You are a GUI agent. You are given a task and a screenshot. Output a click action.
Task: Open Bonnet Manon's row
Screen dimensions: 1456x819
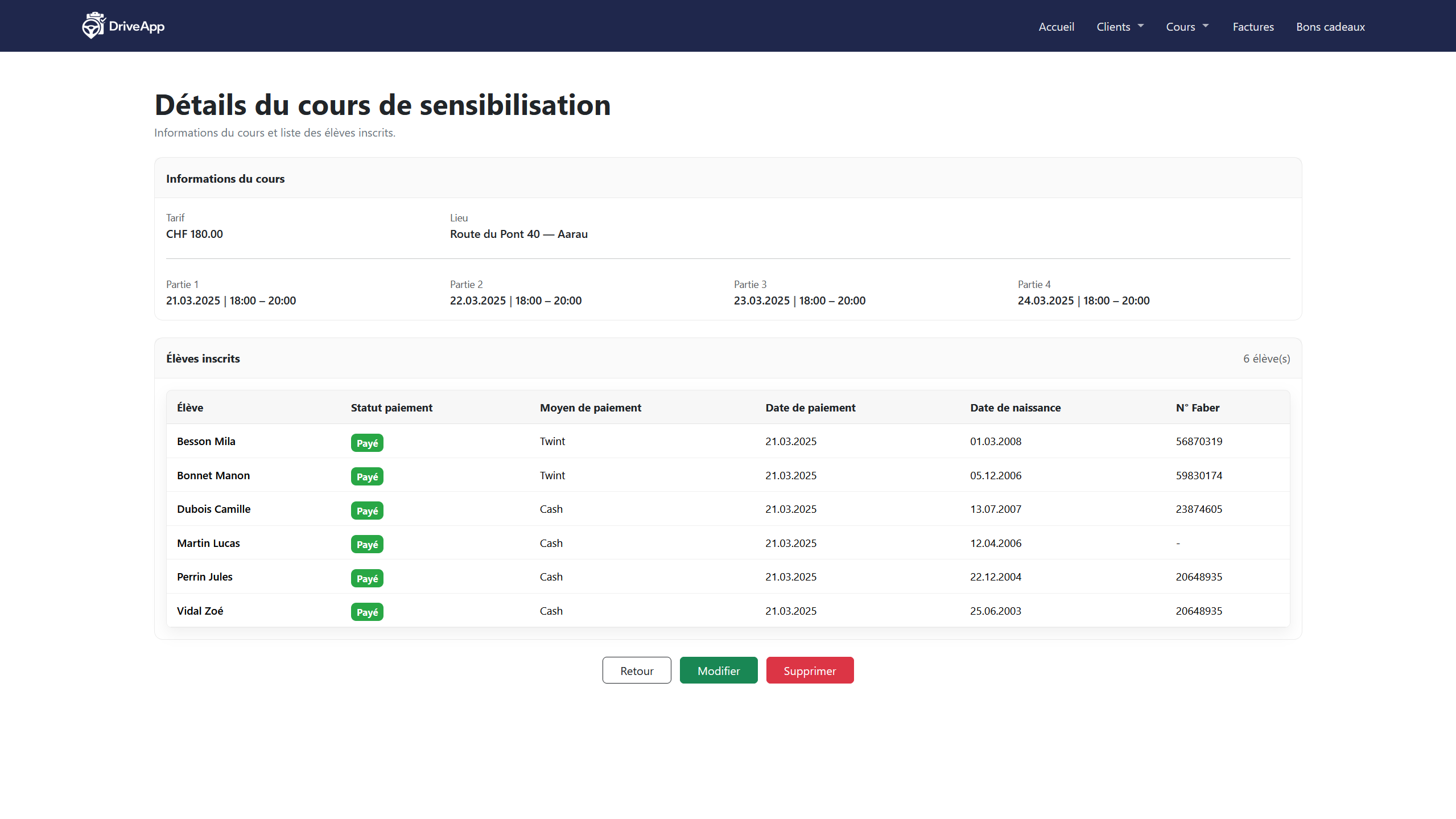point(213,475)
